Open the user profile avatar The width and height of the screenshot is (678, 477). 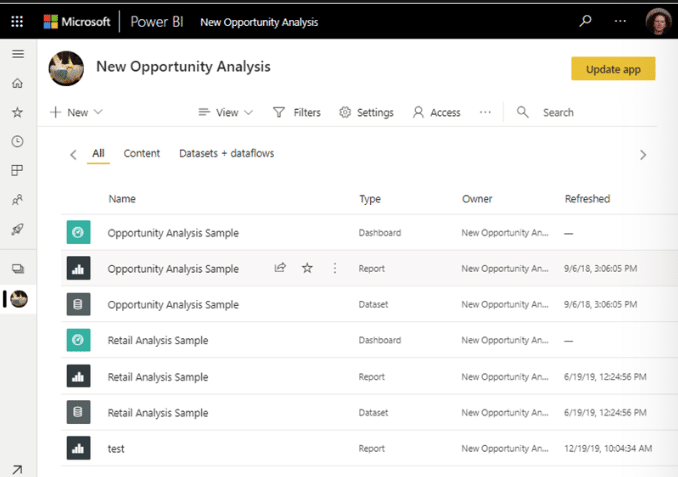tap(658, 21)
